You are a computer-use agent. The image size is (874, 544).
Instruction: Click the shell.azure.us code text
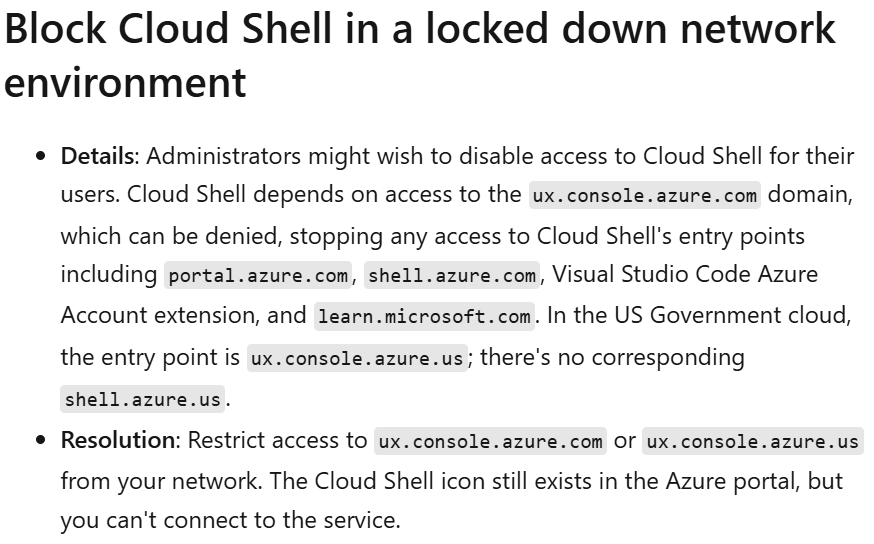[x=142, y=400]
